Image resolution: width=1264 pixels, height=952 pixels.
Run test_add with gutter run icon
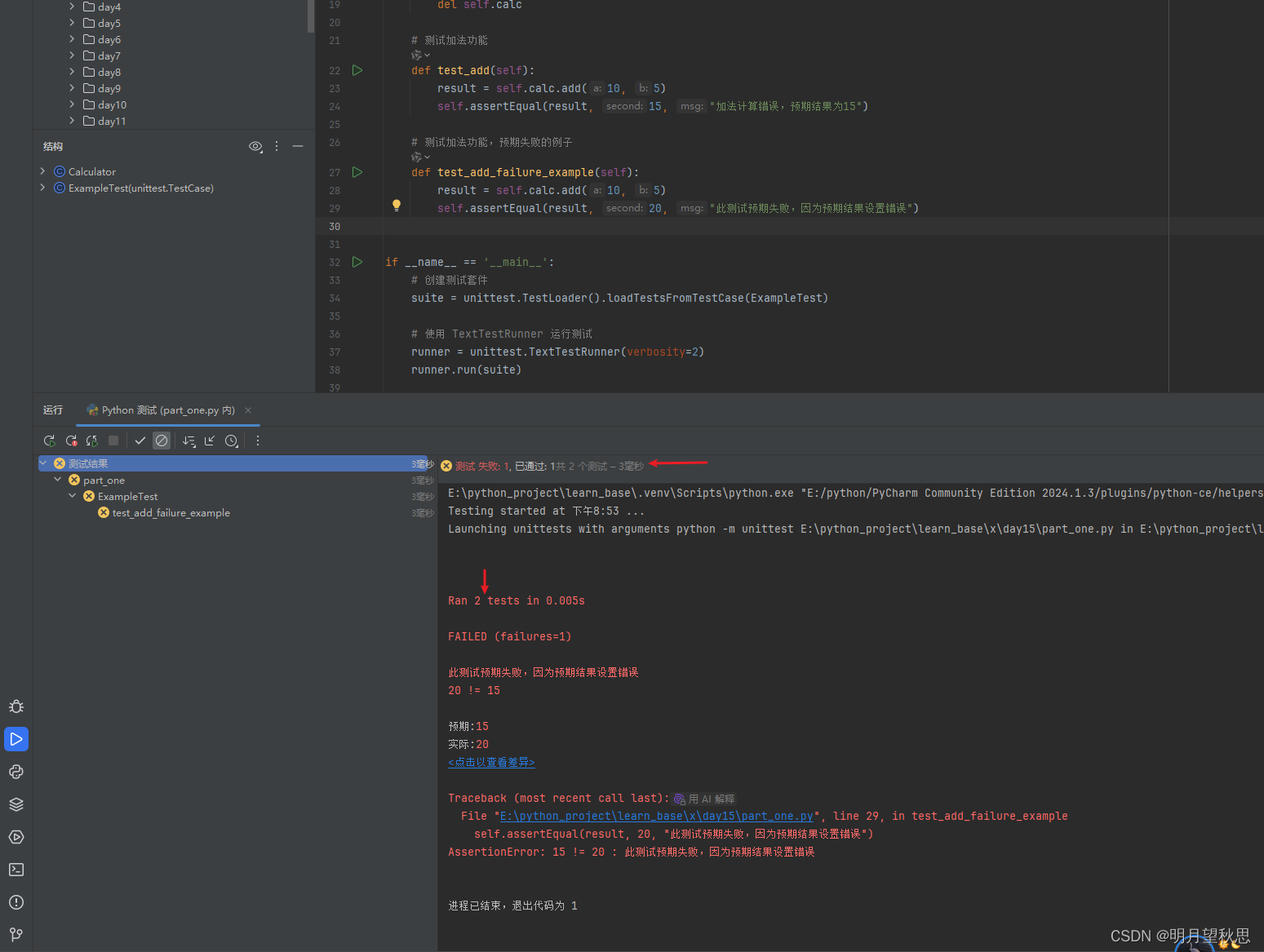(x=357, y=70)
